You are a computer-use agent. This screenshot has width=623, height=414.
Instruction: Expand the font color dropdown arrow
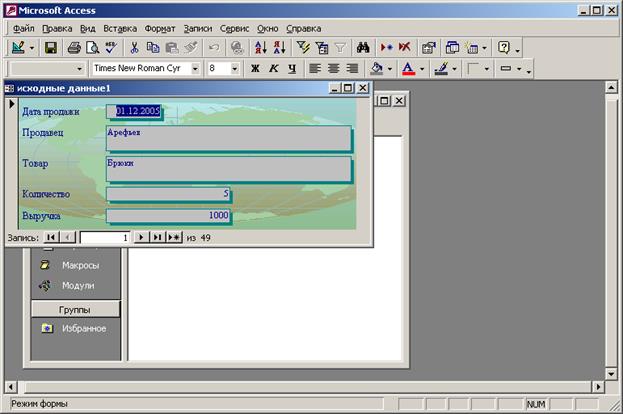tap(422, 69)
